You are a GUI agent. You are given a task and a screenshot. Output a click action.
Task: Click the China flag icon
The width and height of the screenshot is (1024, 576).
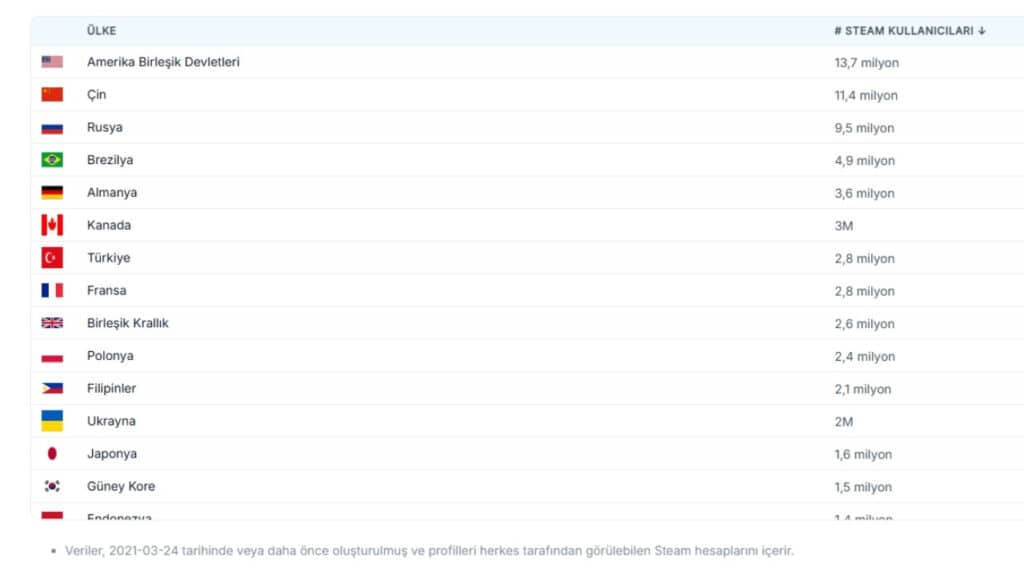(52, 95)
